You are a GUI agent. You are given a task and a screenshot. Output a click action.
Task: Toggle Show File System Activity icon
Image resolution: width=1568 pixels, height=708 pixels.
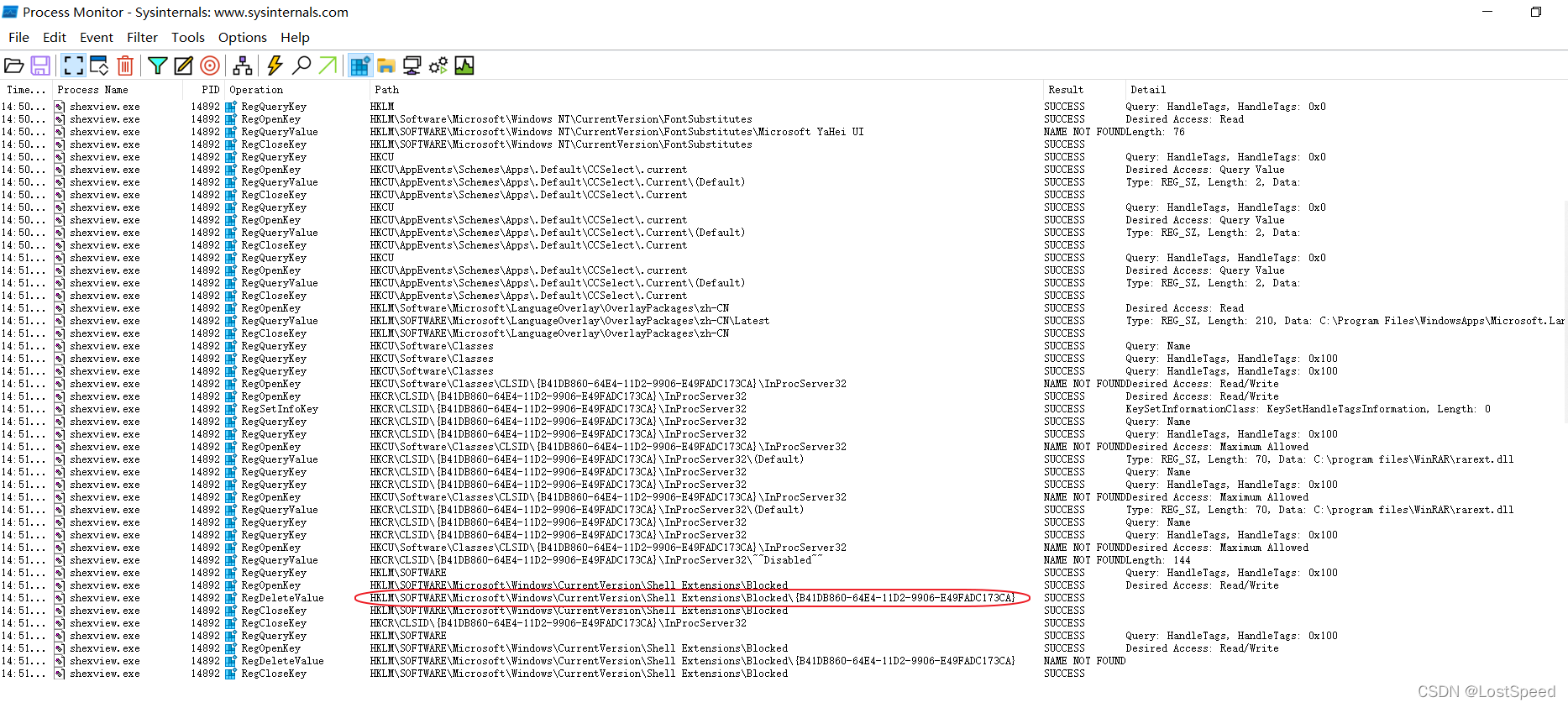(x=386, y=66)
